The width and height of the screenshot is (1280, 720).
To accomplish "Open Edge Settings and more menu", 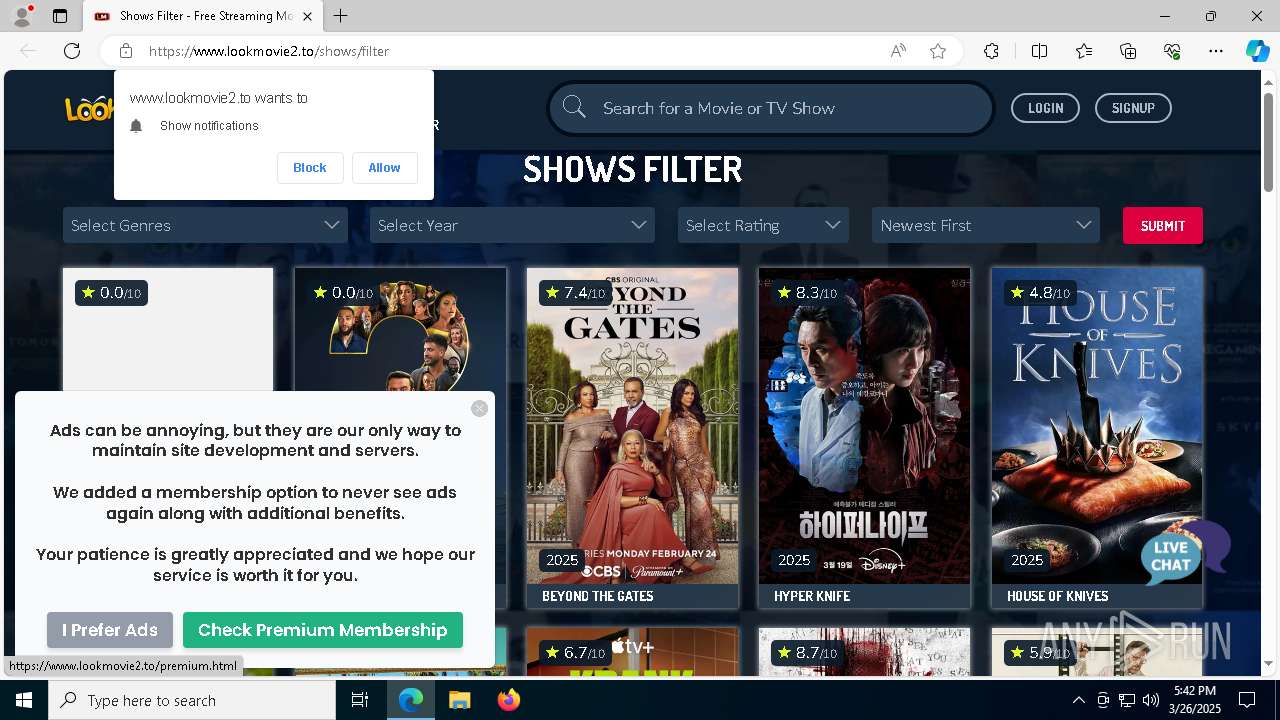I will (1216, 51).
